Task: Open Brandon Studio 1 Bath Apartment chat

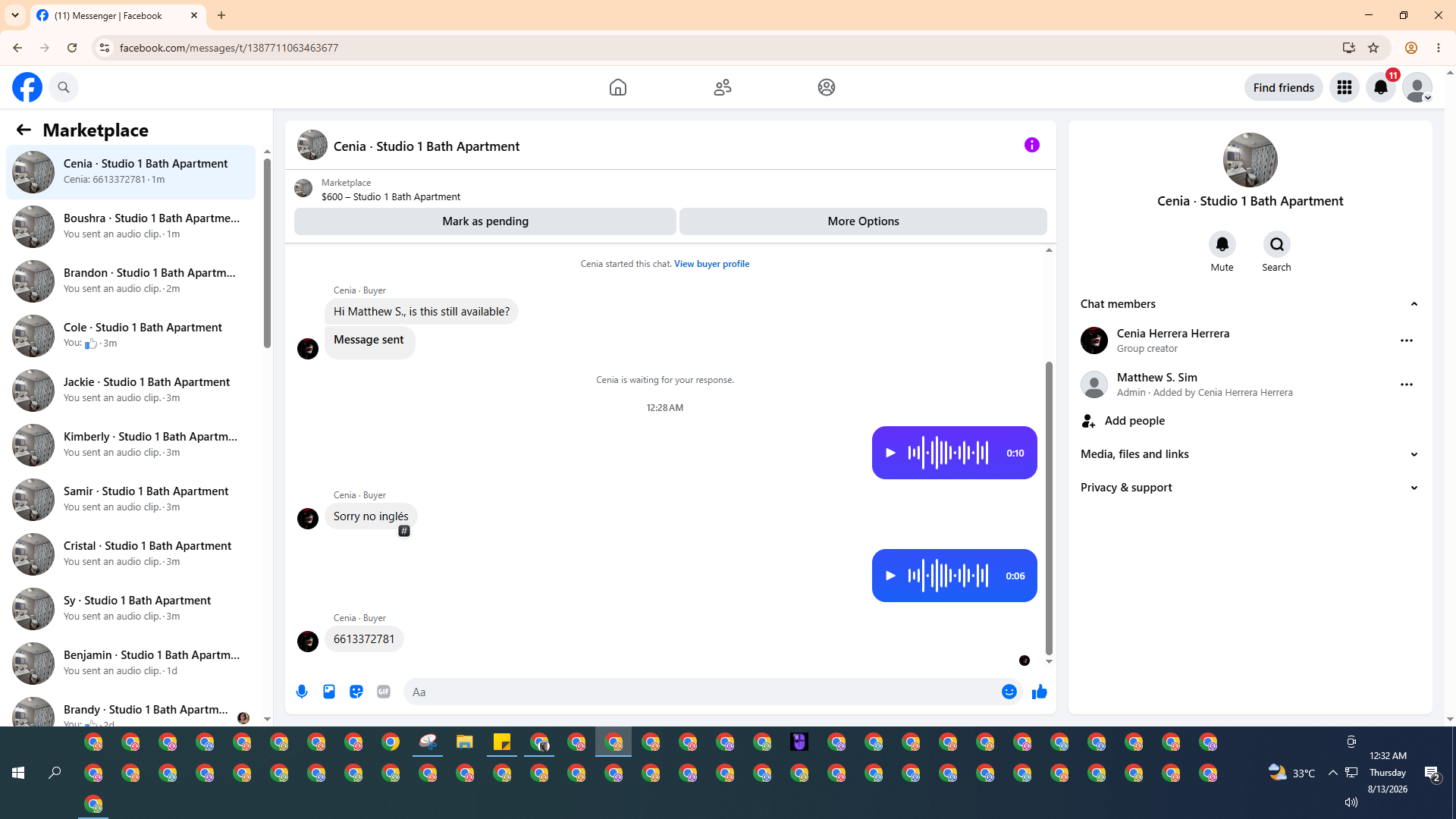Action: (131, 281)
